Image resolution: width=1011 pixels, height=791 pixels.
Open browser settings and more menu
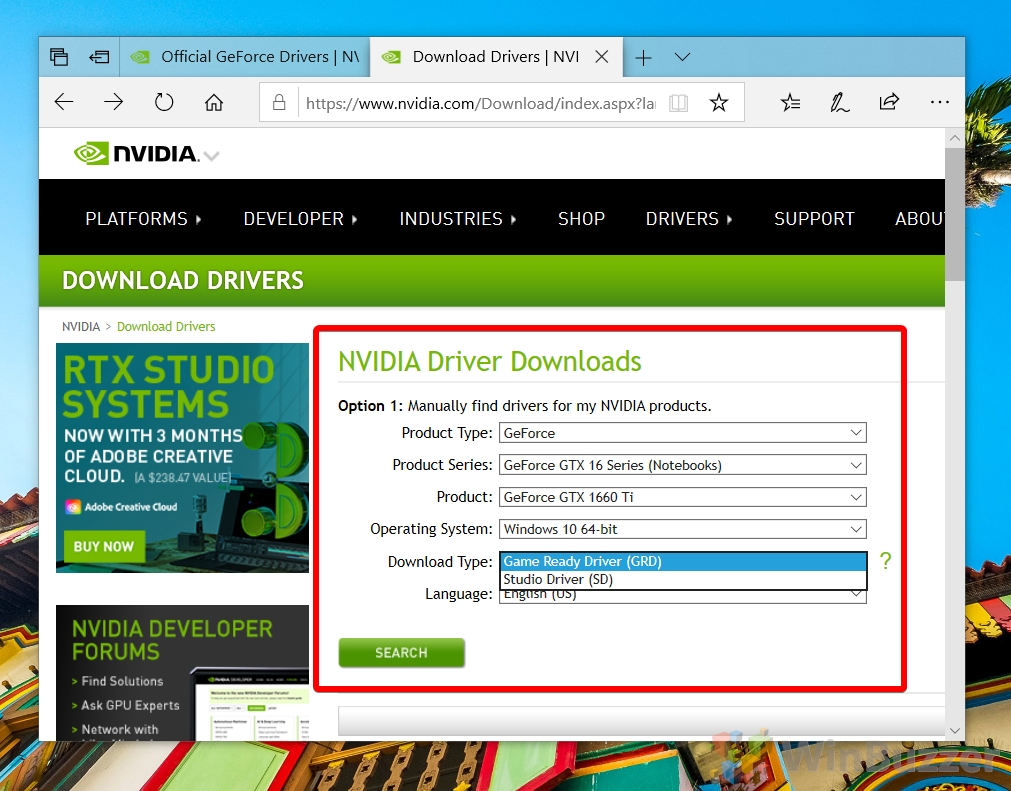click(x=939, y=102)
